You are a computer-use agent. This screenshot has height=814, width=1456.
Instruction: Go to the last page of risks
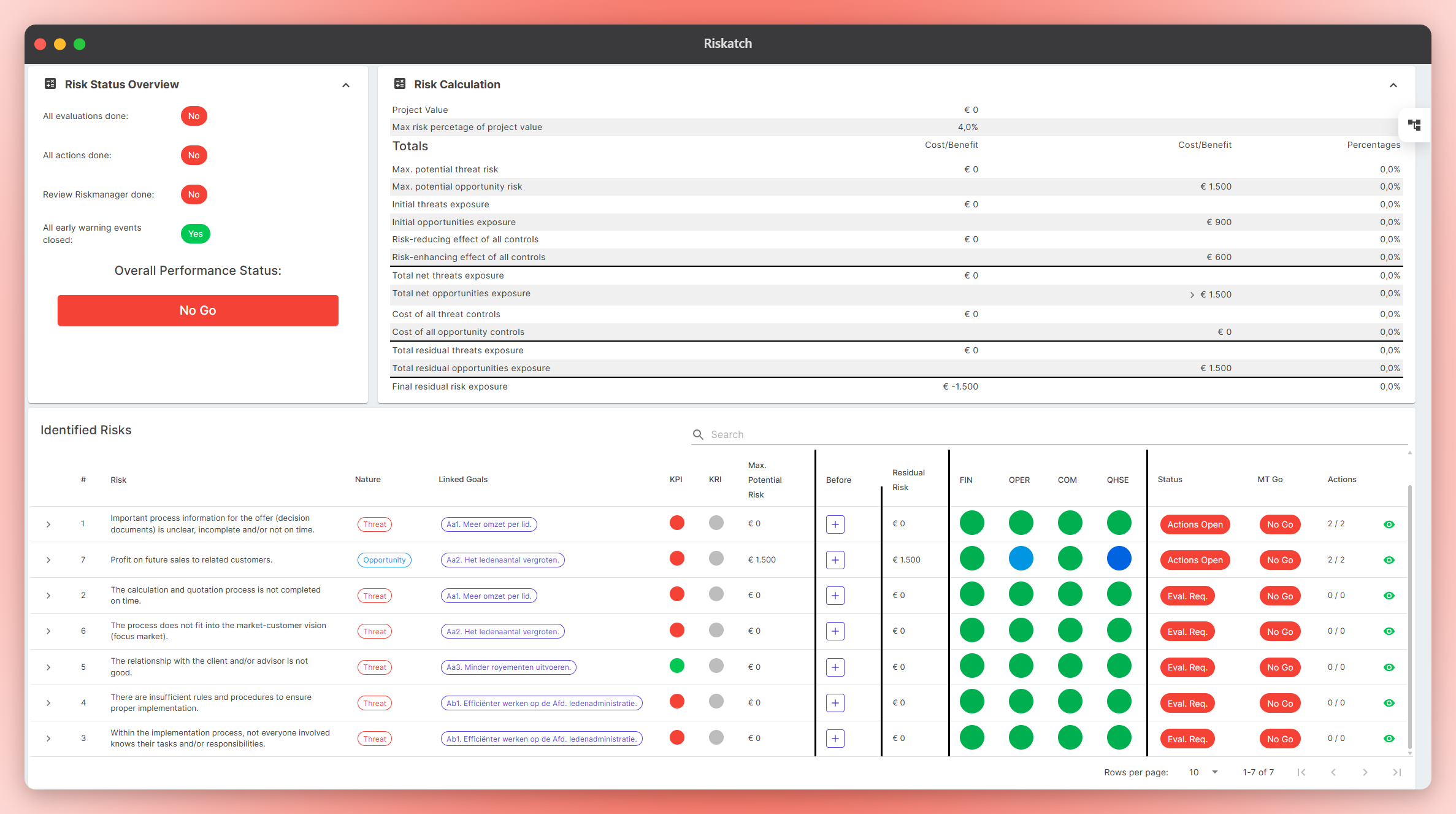click(1397, 772)
